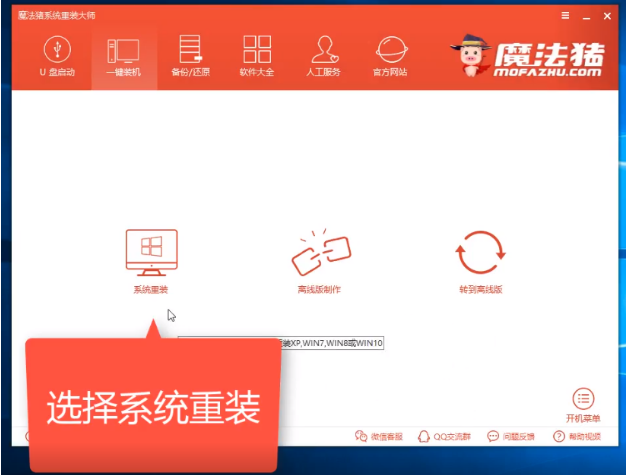Open the hamburger menu in title bar

tap(565, 16)
